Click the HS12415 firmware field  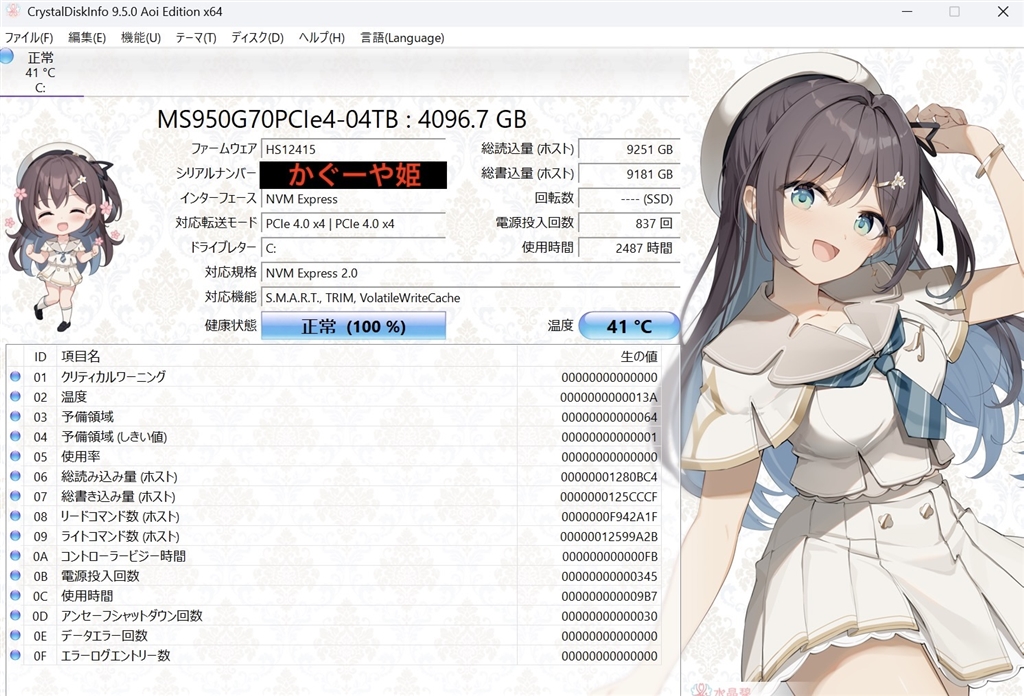353,149
